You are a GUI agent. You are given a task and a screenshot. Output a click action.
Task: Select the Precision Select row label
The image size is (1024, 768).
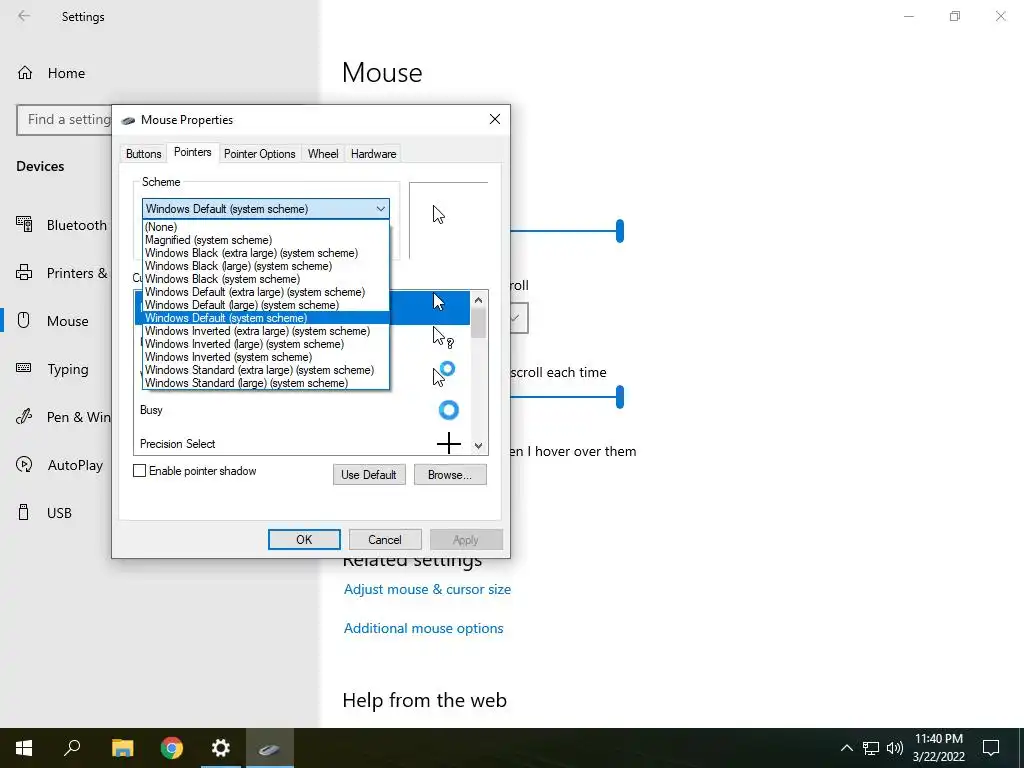[178, 444]
